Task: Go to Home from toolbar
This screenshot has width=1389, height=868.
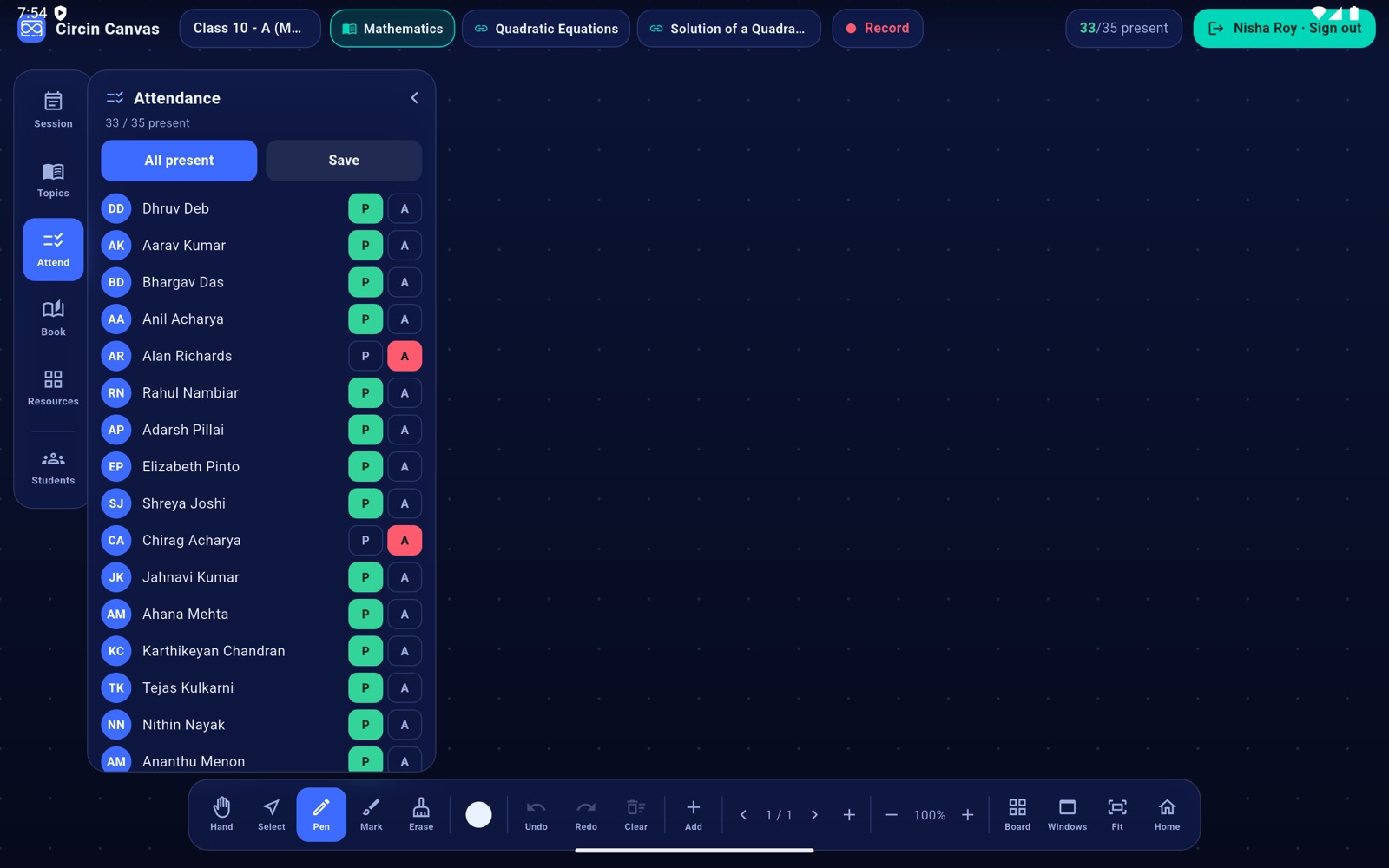Action: click(x=1167, y=814)
